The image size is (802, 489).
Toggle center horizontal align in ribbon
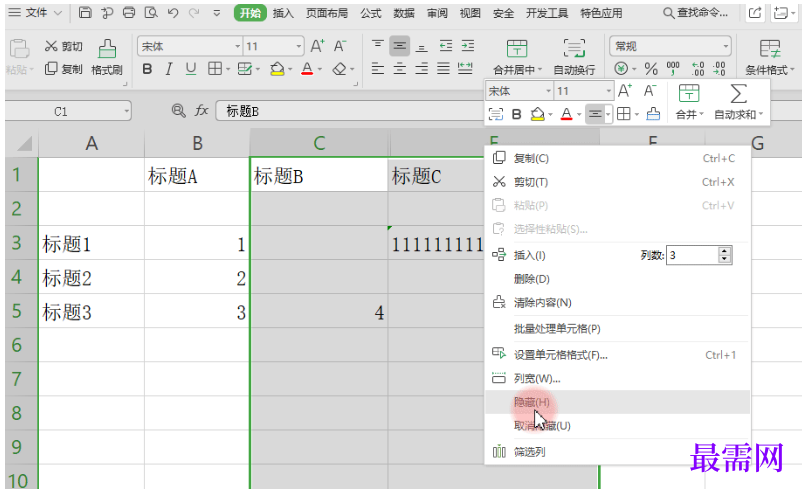coord(399,69)
